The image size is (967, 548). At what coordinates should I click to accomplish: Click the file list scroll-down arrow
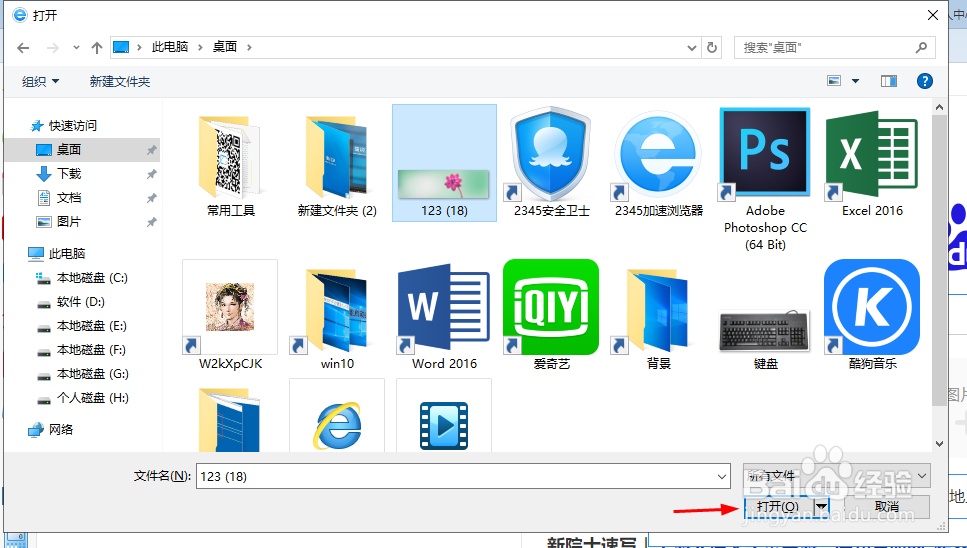coord(939,444)
